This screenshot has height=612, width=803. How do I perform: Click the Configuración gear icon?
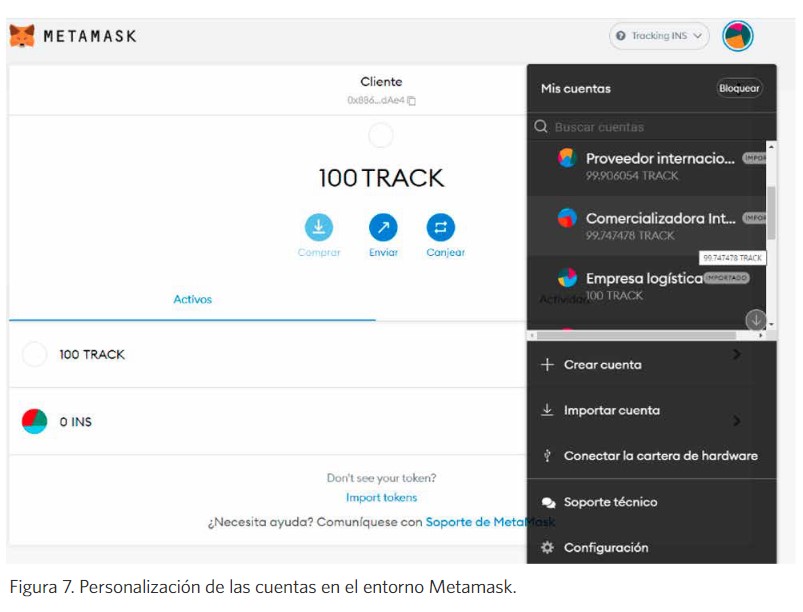pos(547,547)
